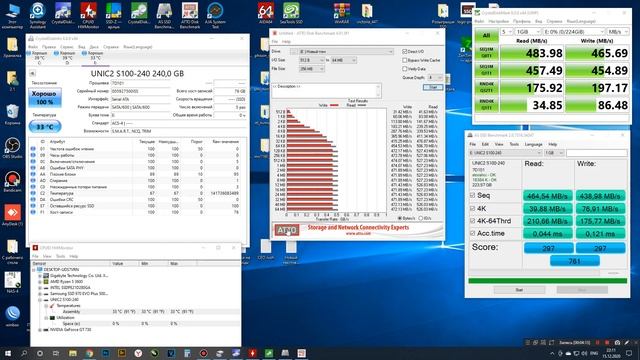Open the Файл menu in CrystalDiskInfo
Screen dimensions: 640x360
(33, 47)
